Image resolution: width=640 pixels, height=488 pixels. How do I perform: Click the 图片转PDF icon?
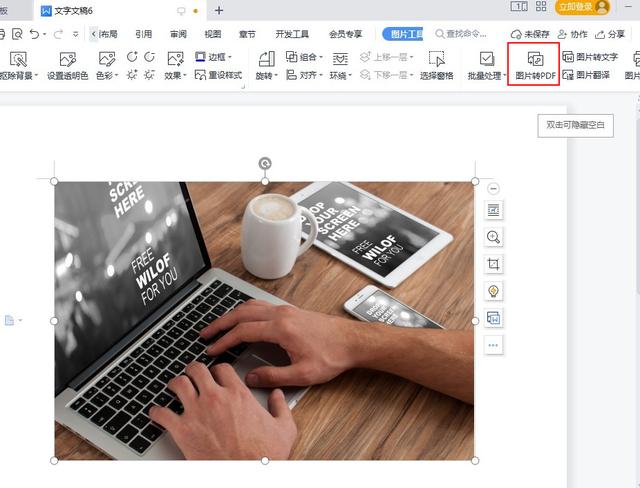[x=535, y=60]
